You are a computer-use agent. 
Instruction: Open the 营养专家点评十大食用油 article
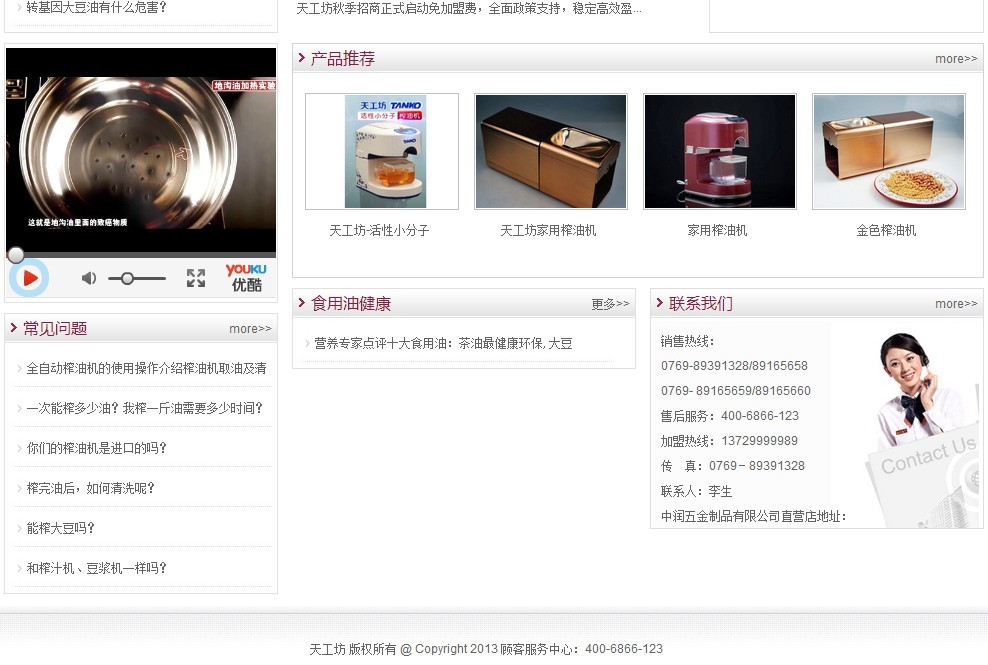(x=443, y=344)
